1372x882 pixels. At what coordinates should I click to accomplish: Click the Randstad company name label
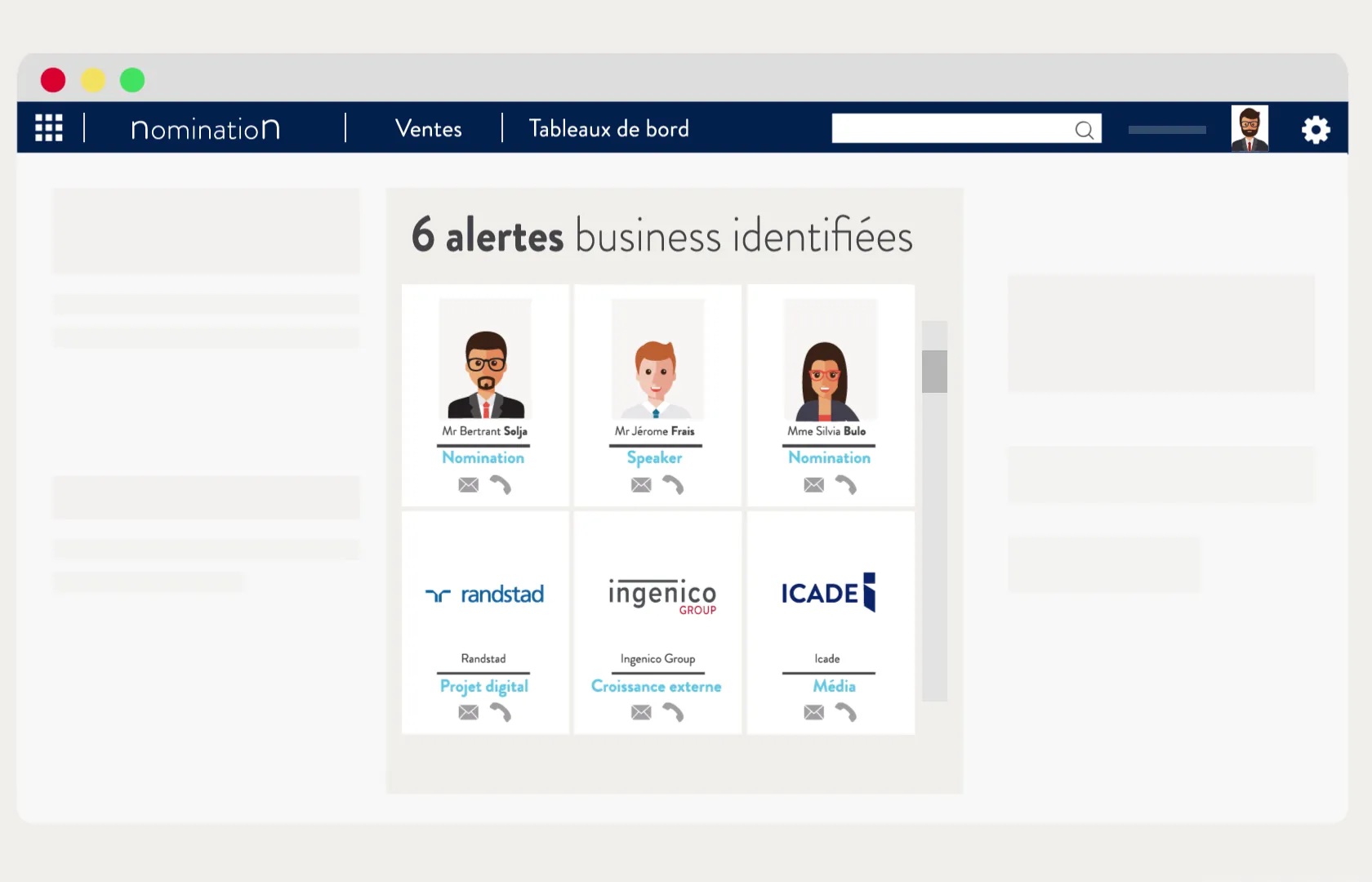coord(483,659)
